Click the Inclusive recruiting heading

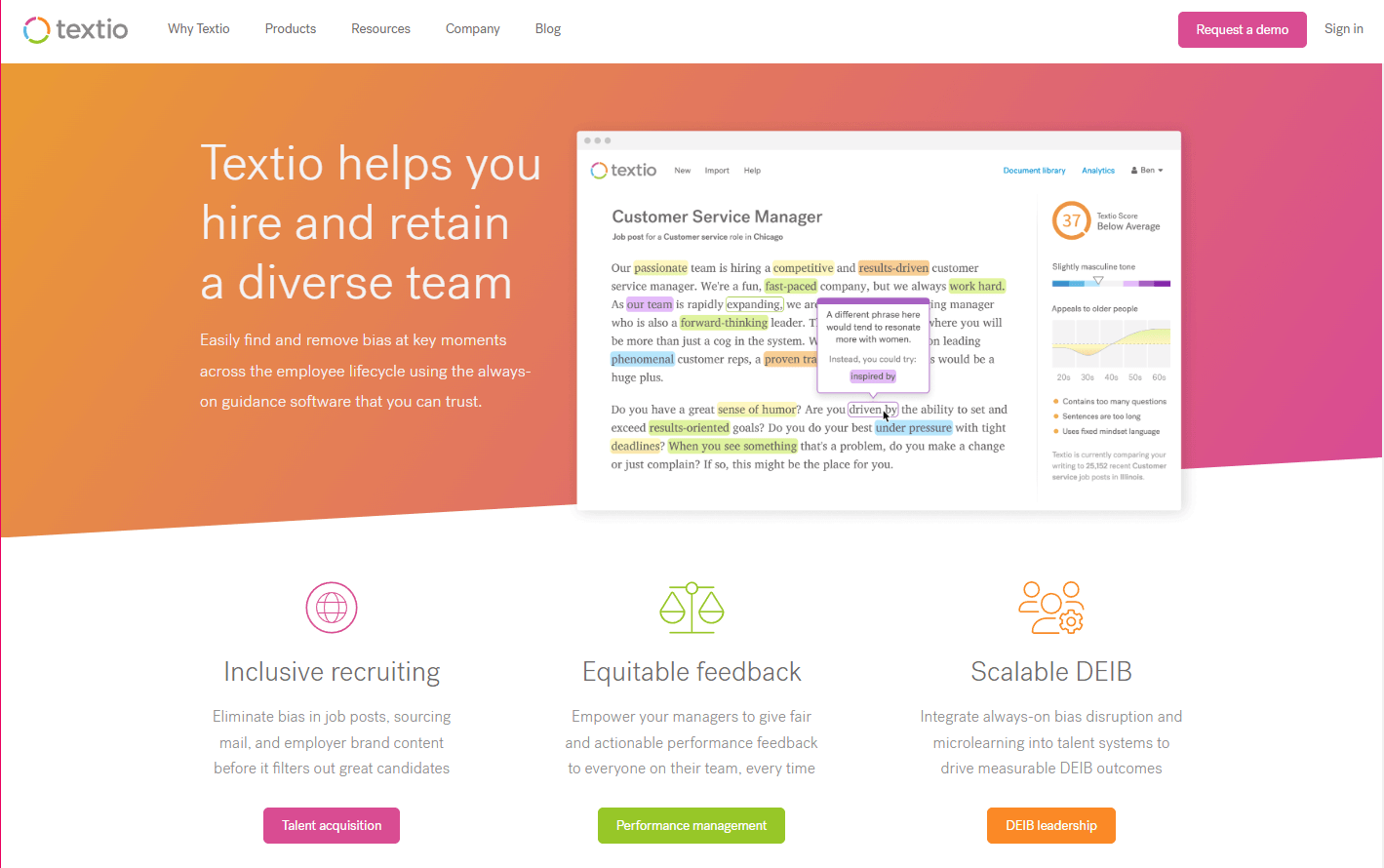pos(332,672)
